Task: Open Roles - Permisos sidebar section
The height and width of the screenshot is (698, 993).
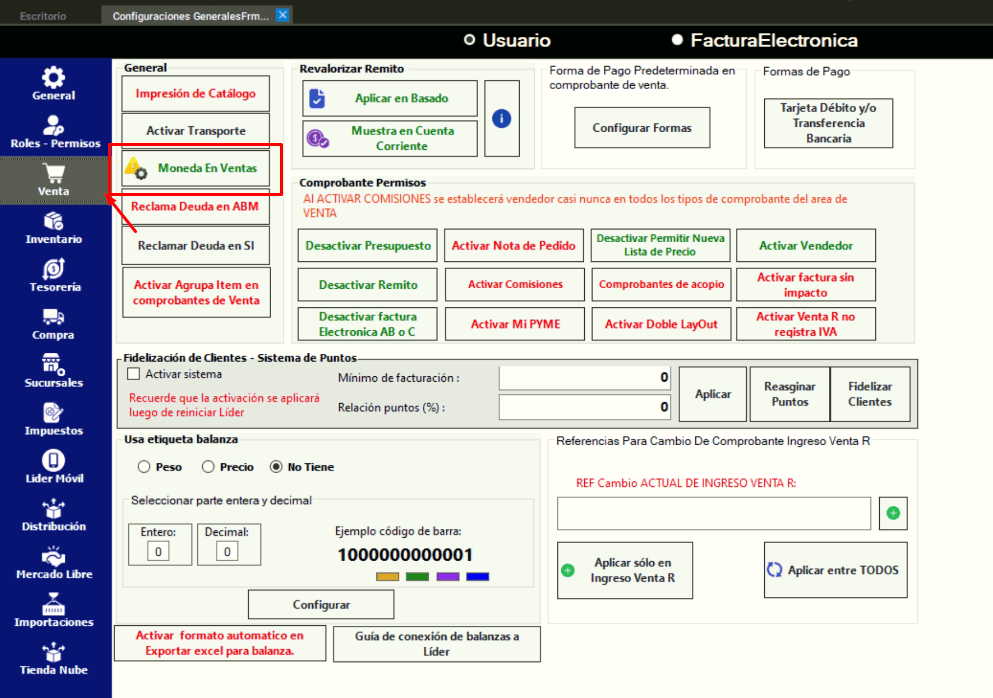Action: click(x=53, y=131)
